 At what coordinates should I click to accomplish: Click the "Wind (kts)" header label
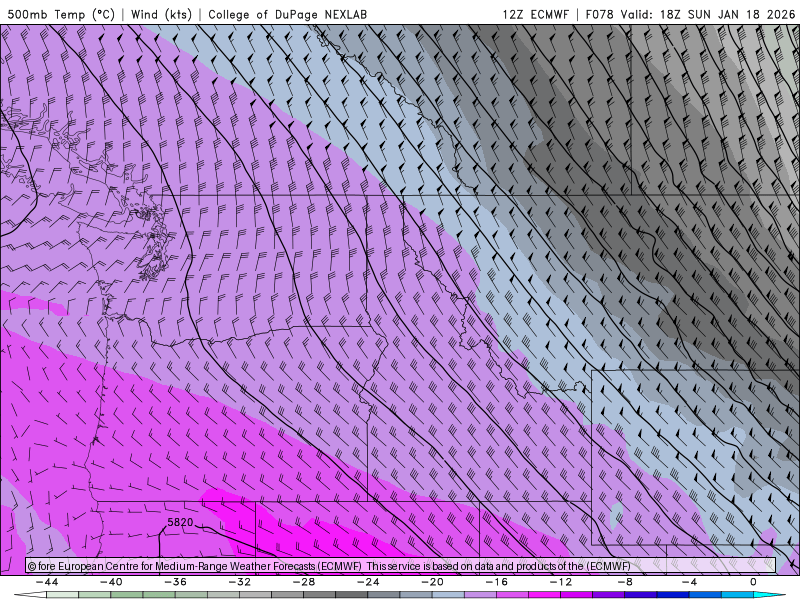coord(161,14)
